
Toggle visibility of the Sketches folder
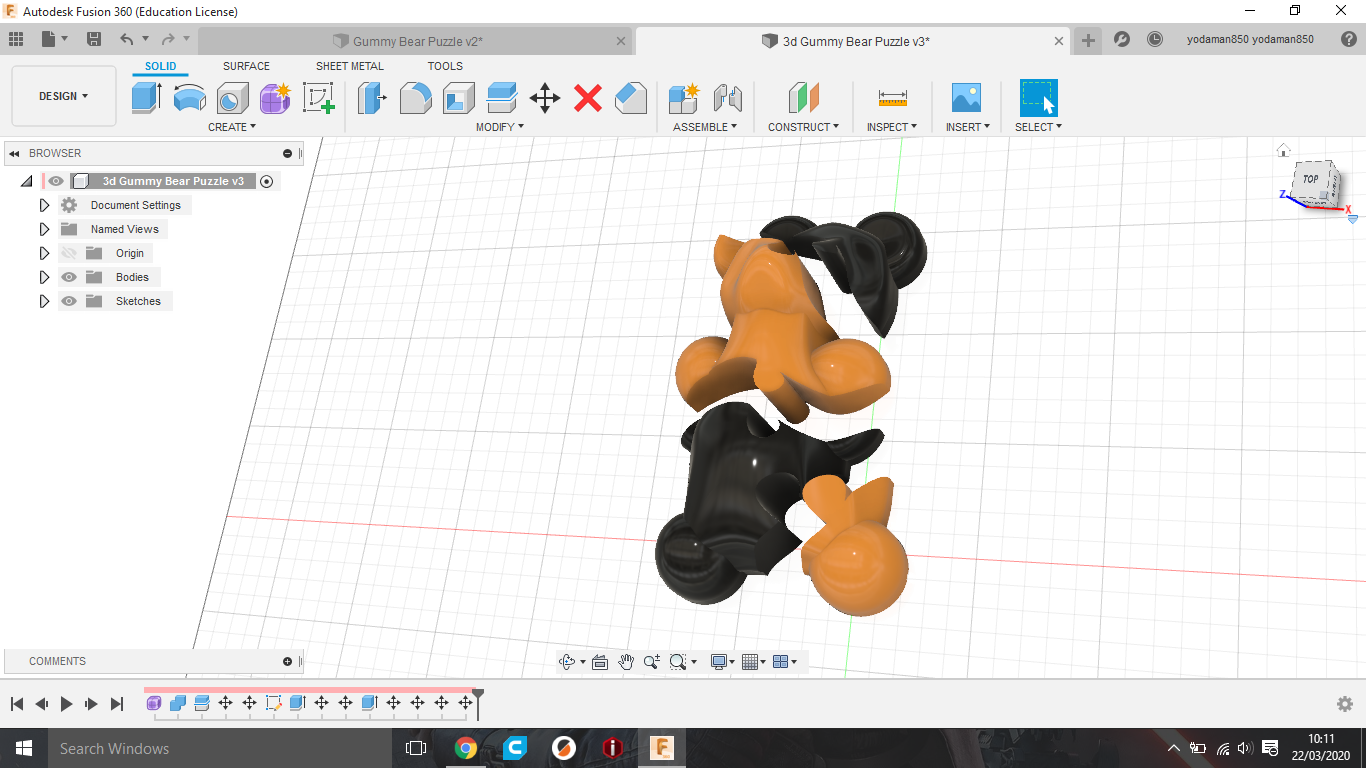(69, 301)
